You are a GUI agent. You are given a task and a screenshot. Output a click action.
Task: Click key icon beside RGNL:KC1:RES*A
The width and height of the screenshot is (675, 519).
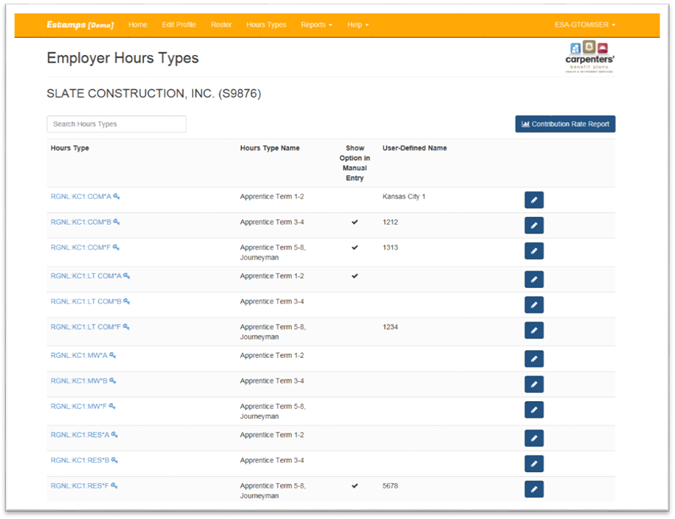point(115,434)
